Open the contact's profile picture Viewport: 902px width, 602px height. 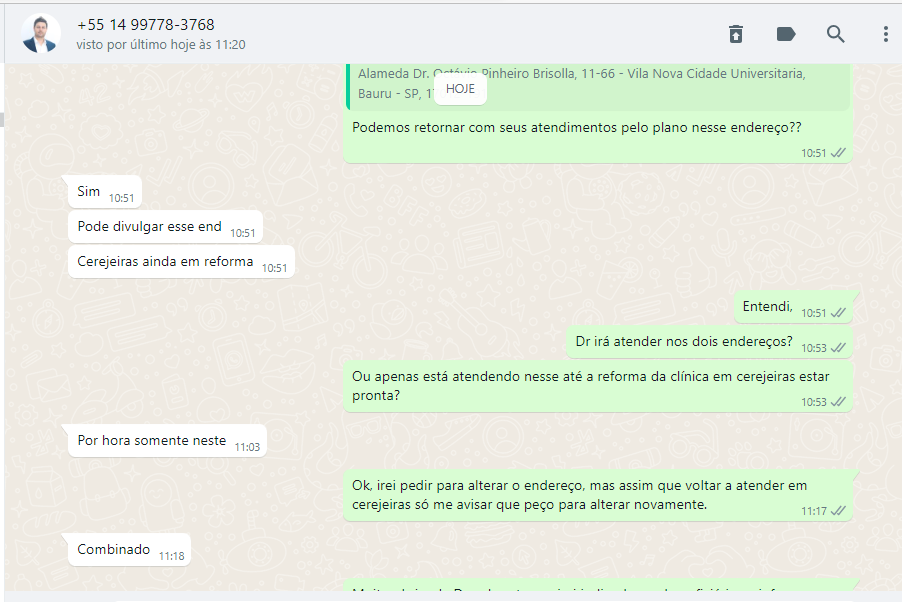pyautogui.click(x=41, y=34)
